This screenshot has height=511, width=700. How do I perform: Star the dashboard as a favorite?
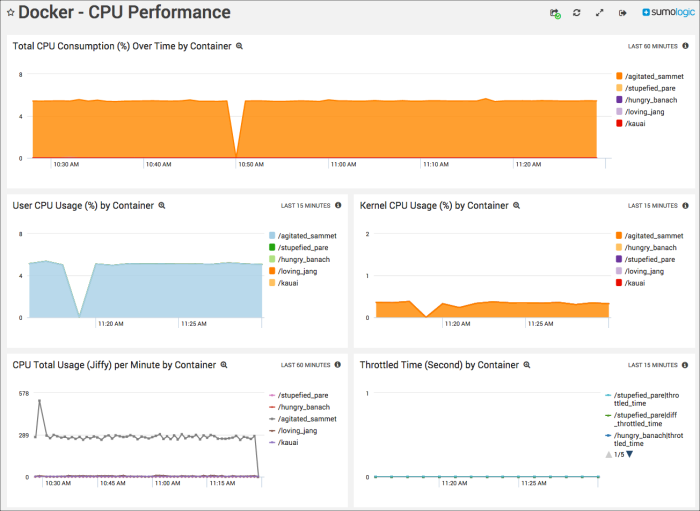pos(10,13)
